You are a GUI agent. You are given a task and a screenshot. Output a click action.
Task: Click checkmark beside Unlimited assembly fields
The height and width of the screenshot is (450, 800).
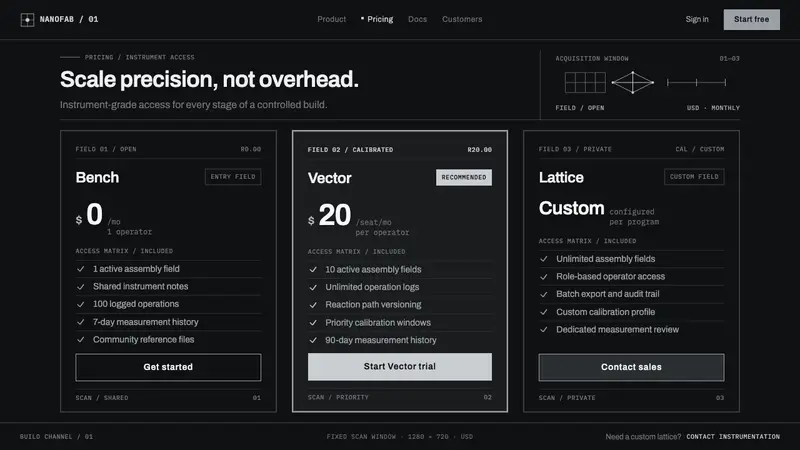click(544, 259)
